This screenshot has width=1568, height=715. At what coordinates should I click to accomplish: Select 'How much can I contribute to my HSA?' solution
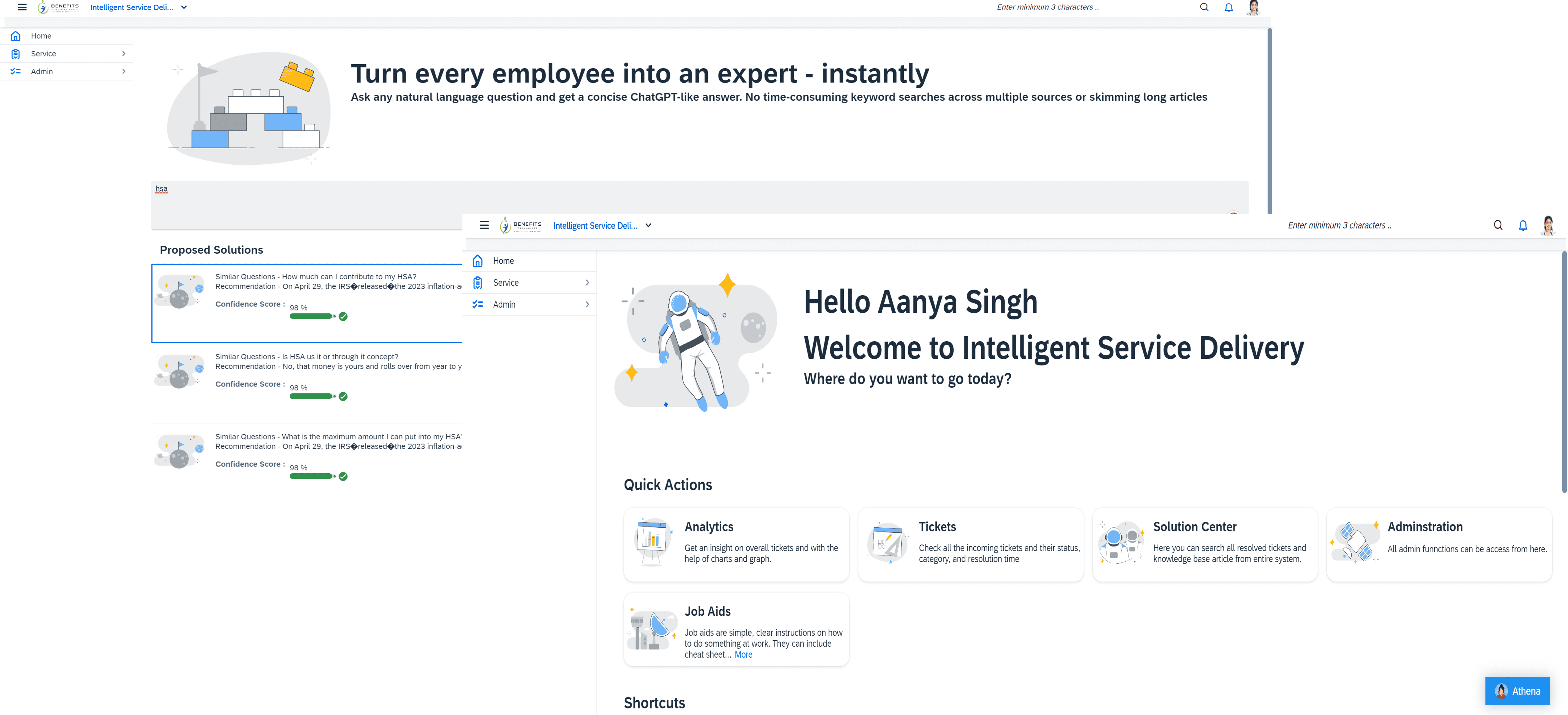pos(307,303)
